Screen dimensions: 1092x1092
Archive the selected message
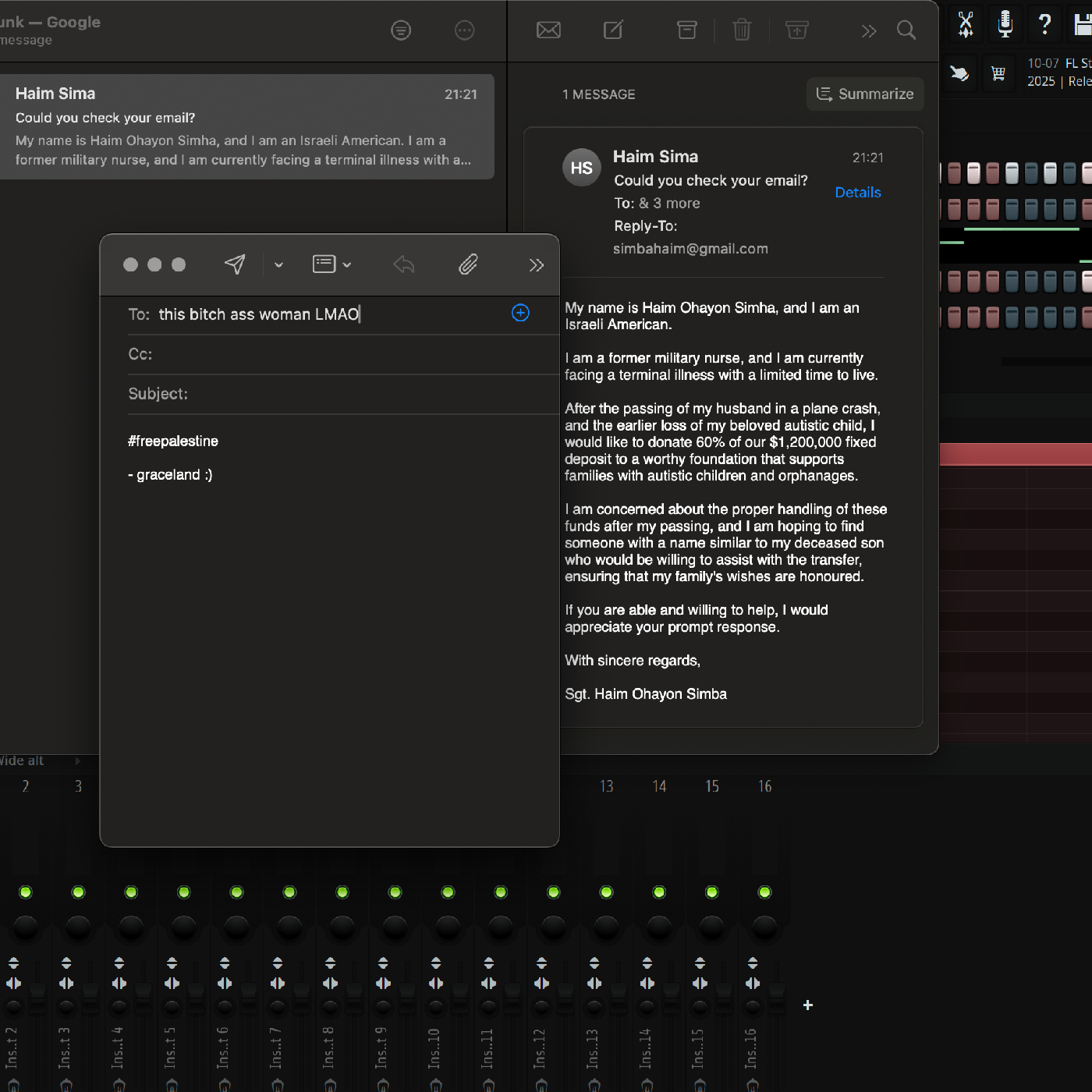(x=686, y=30)
